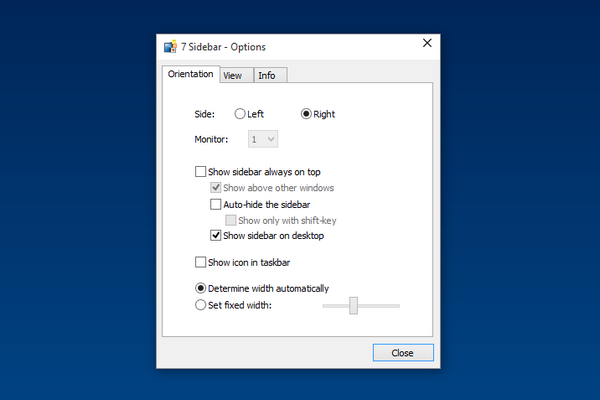The height and width of the screenshot is (400, 600).
Task: Uncheck Show sidebar on desktop
Action: (216, 236)
